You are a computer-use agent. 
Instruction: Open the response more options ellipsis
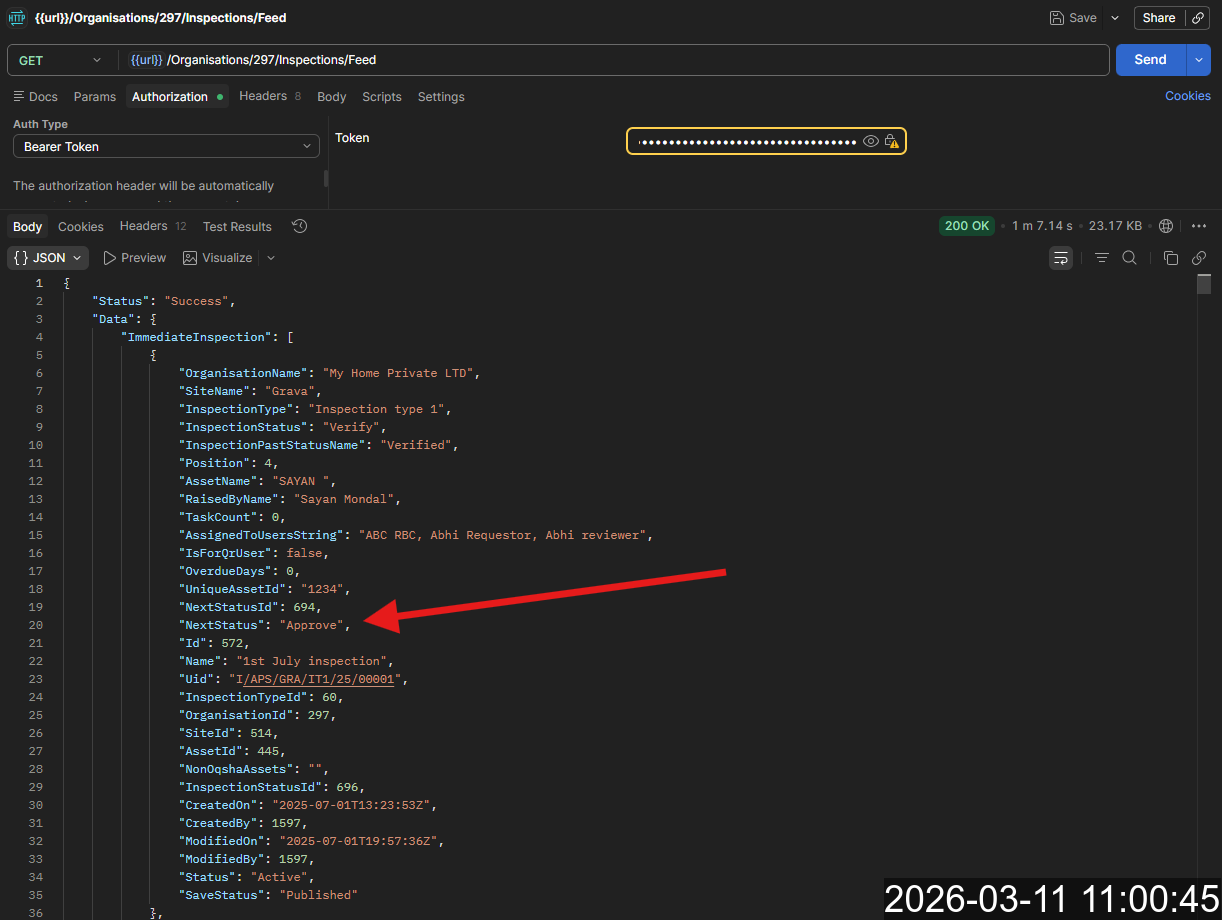coord(1199,226)
